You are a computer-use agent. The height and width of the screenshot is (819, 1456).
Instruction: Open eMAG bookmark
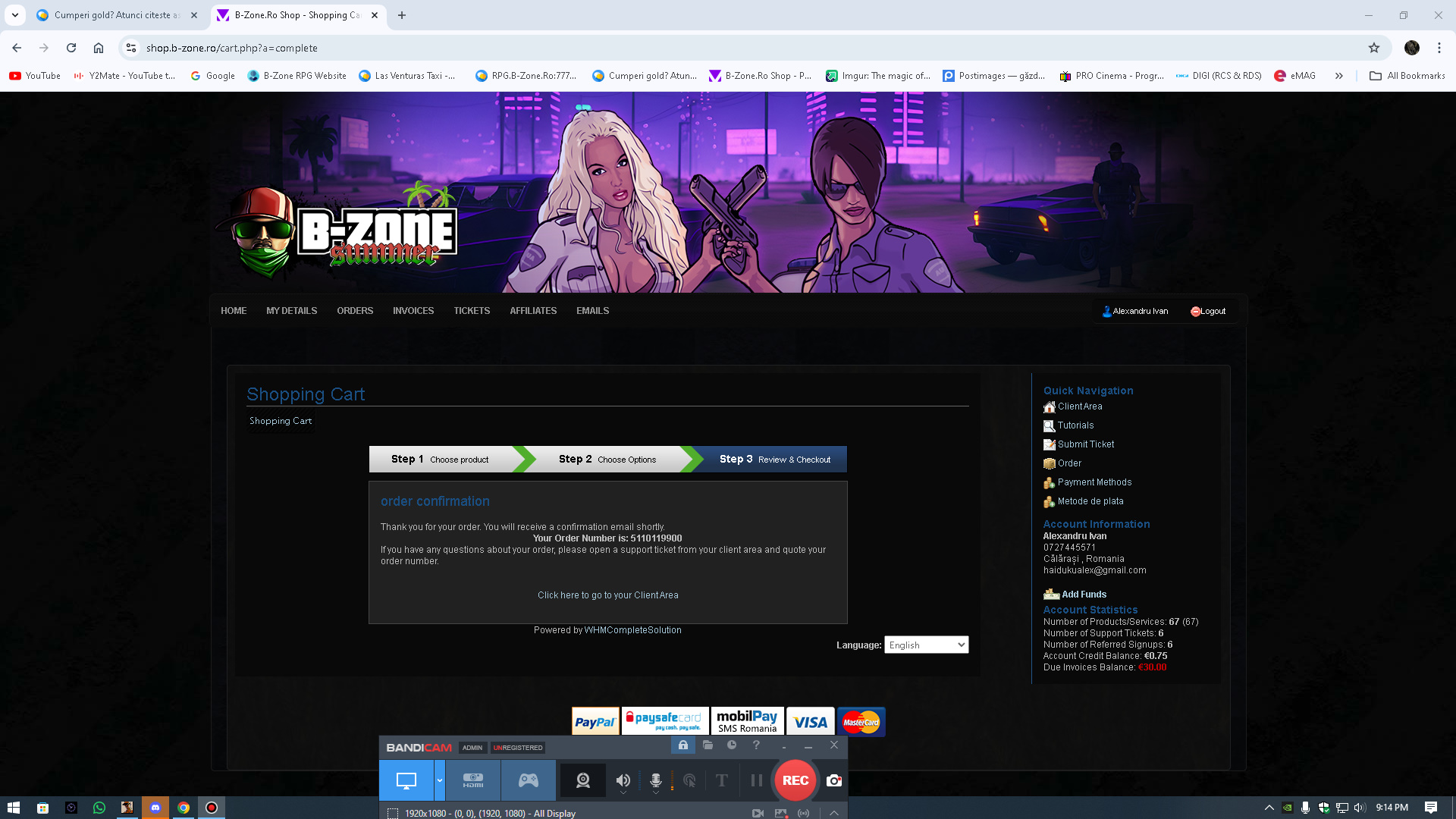1295,76
